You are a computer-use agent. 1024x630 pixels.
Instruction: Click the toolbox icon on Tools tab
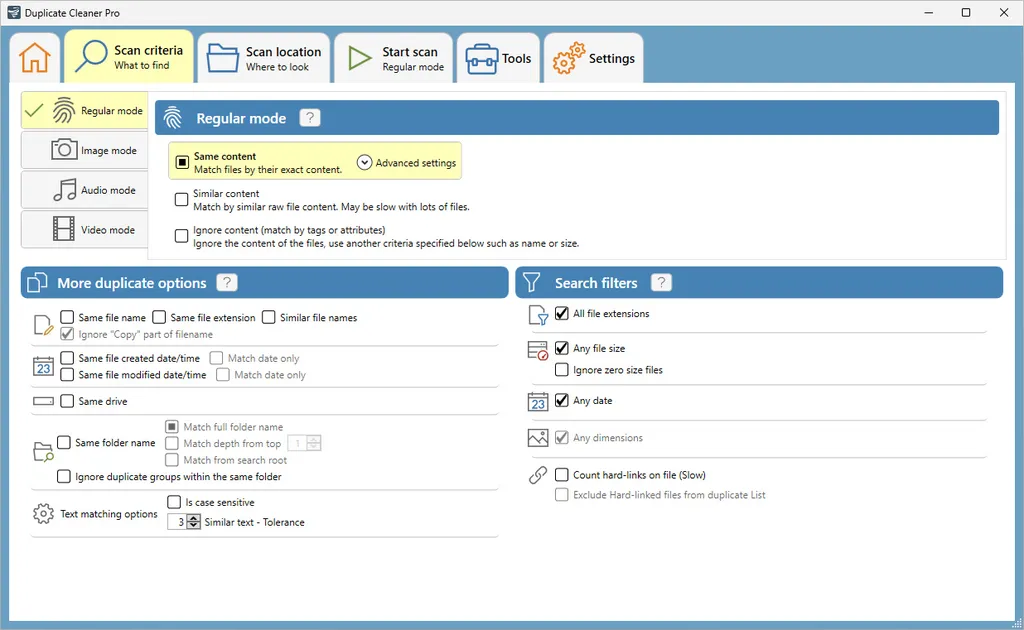coord(482,59)
